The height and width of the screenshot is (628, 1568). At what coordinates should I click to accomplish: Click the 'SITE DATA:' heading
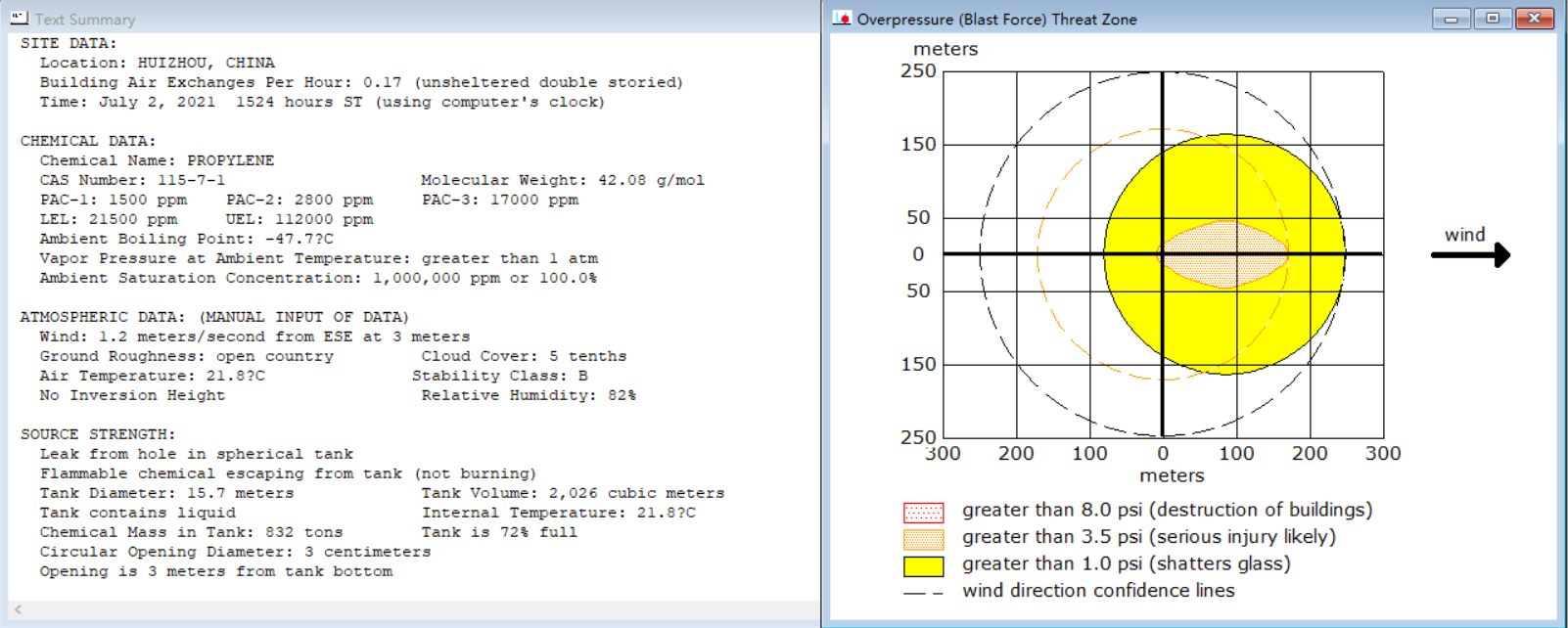coord(69,43)
